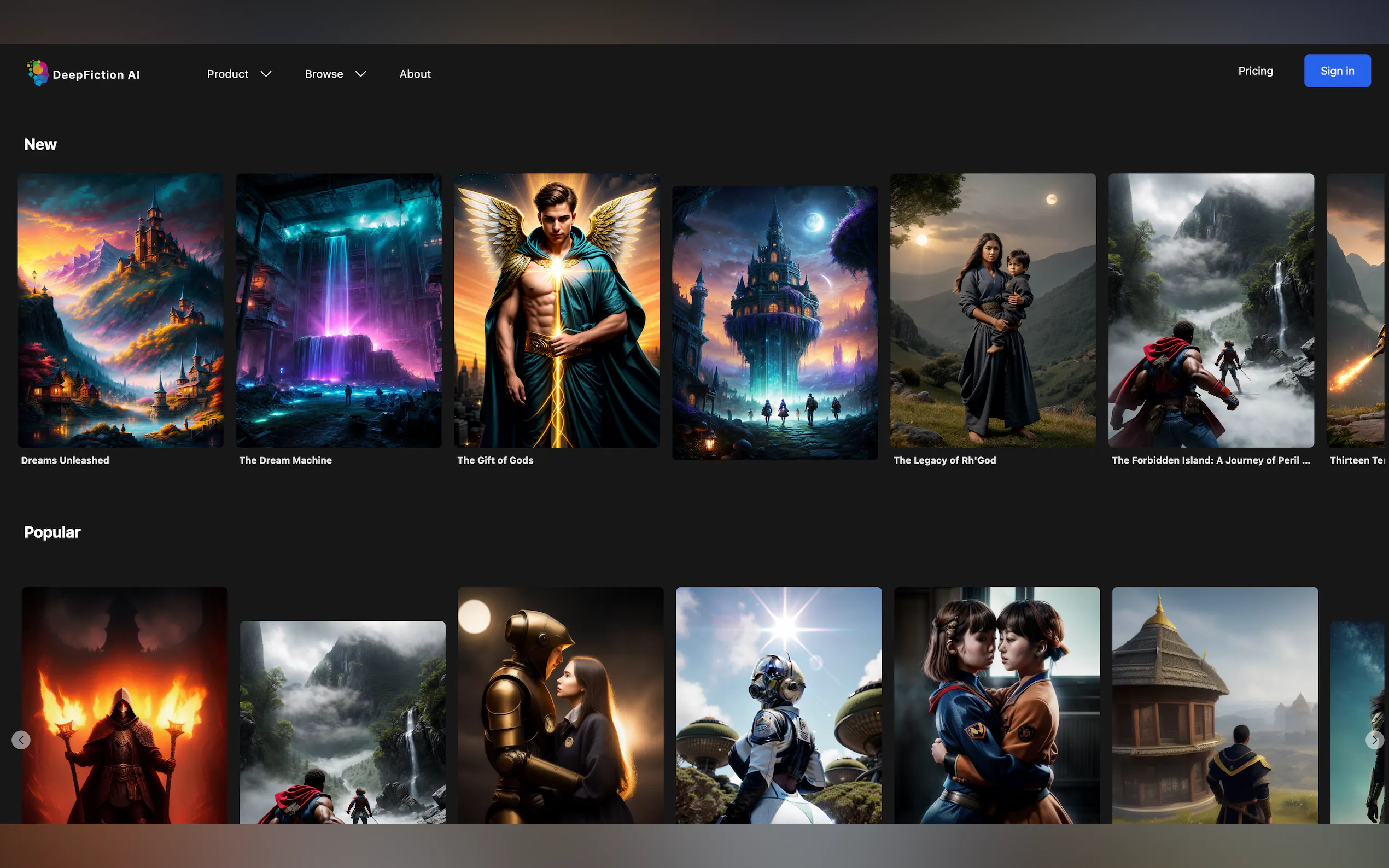Open the two girls hugging cover
The height and width of the screenshot is (868, 1389).
(996, 705)
